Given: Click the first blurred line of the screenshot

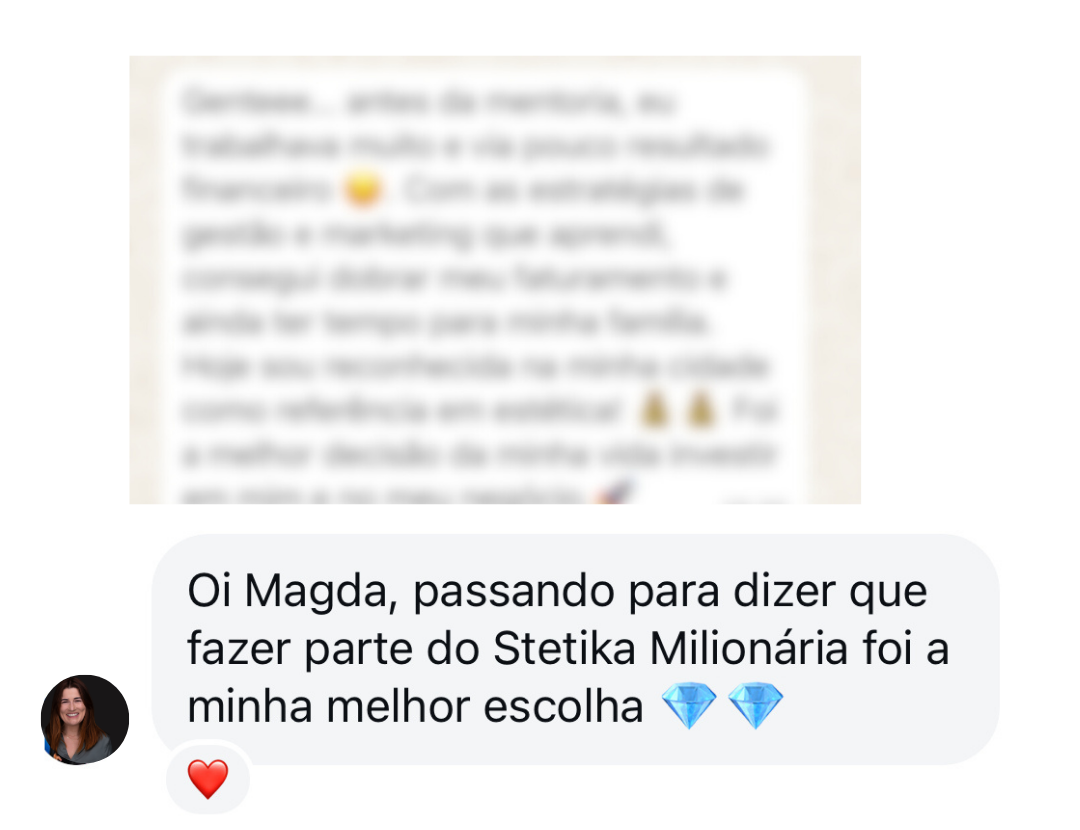Looking at the screenshot, I should tap(427, 102).
